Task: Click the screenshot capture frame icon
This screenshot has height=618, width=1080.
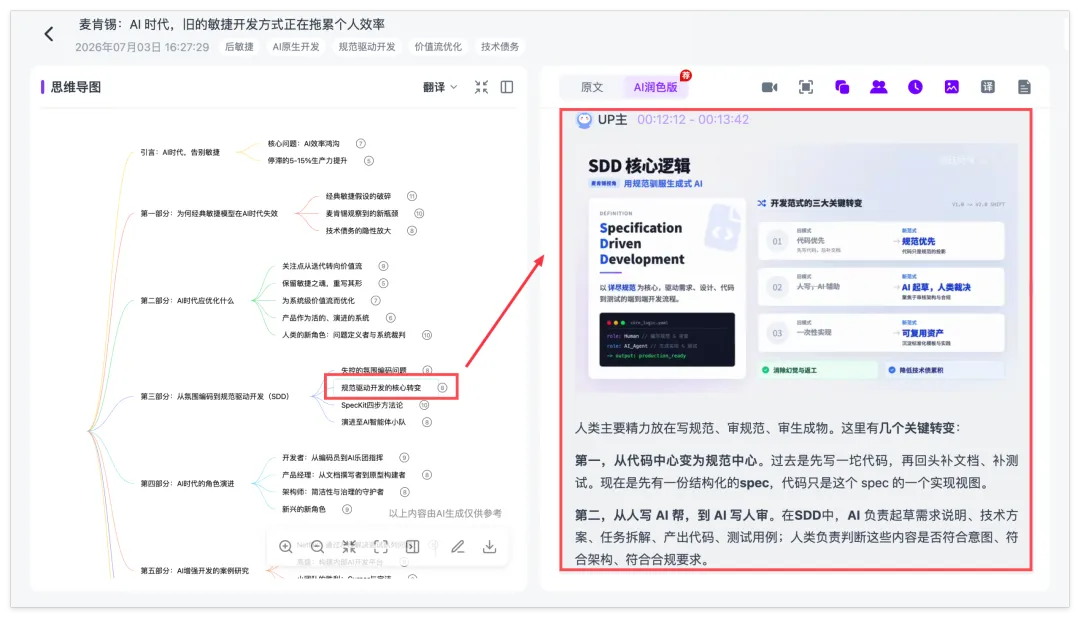Action: [x=806, y=87]
